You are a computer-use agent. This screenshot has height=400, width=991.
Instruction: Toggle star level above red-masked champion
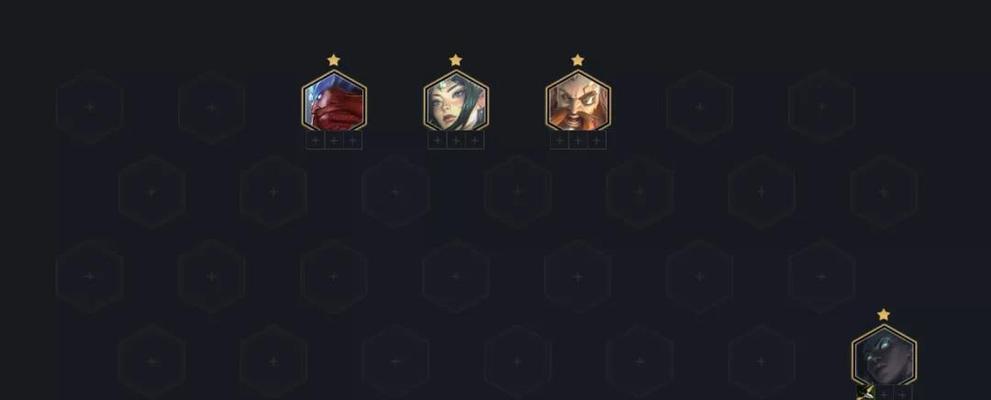334,60
